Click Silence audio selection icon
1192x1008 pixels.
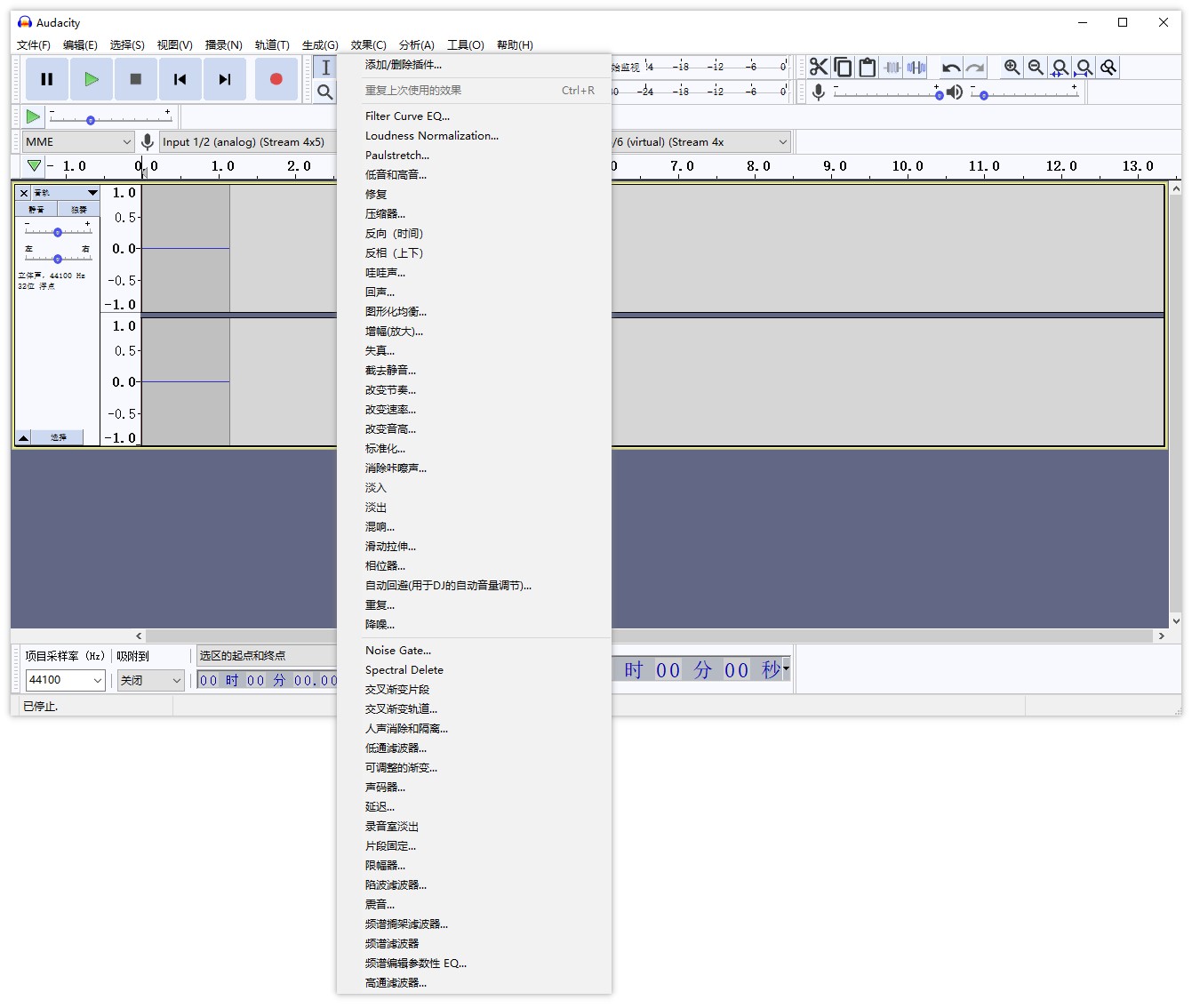[916, 68]
